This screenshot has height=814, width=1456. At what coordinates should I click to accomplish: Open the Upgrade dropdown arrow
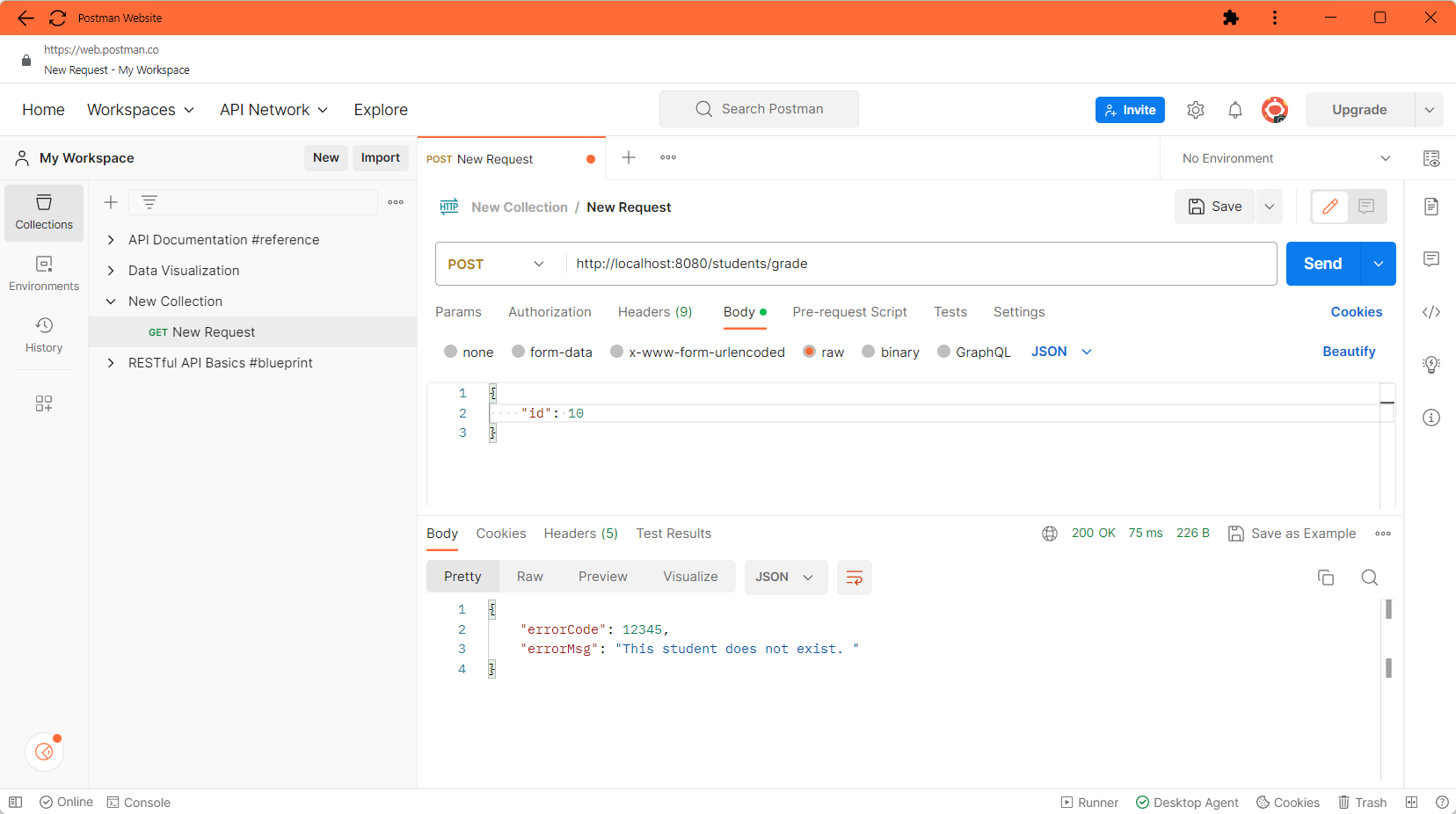1430,110
